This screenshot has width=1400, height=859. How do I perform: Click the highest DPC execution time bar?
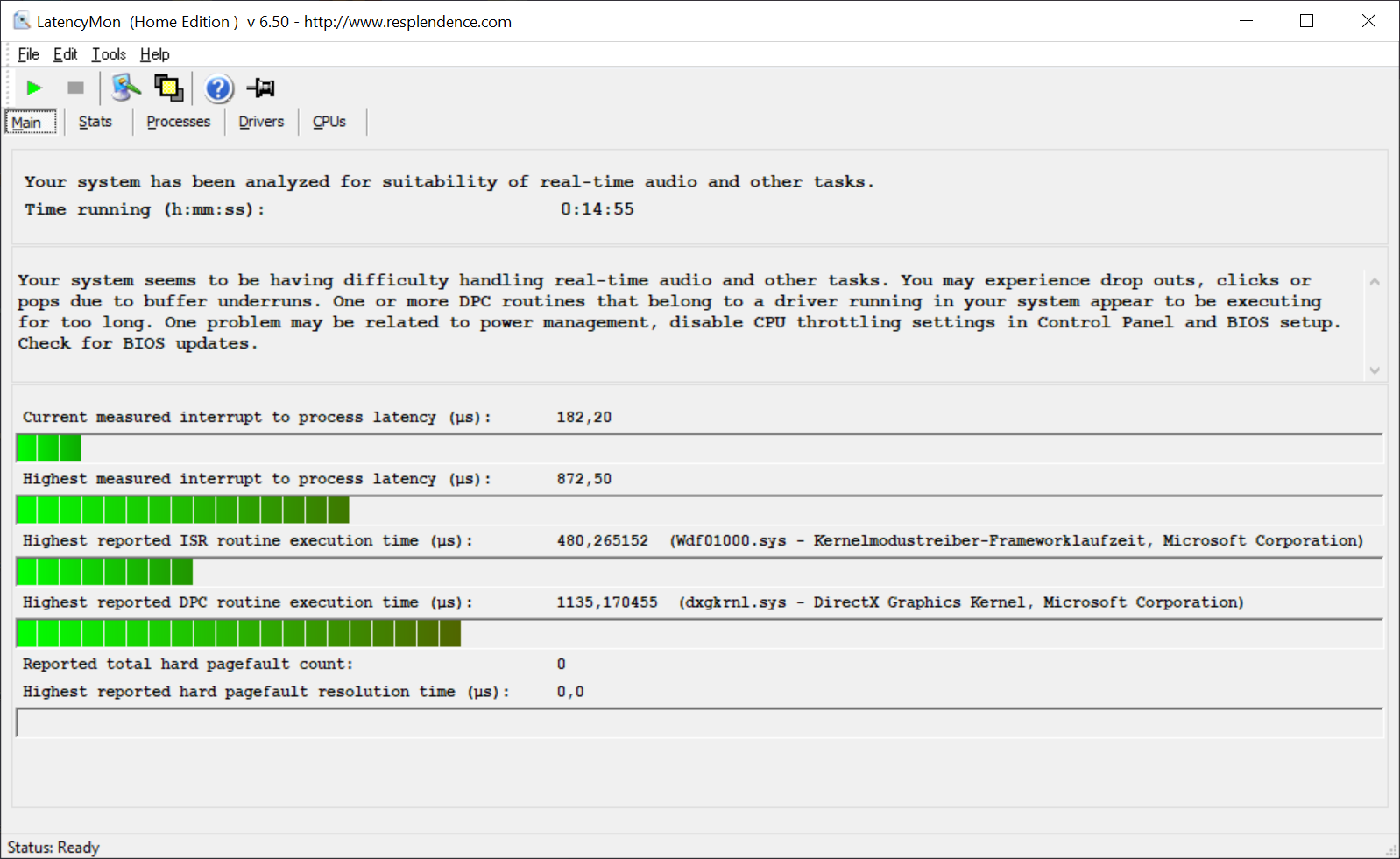(x=699, y=633)
